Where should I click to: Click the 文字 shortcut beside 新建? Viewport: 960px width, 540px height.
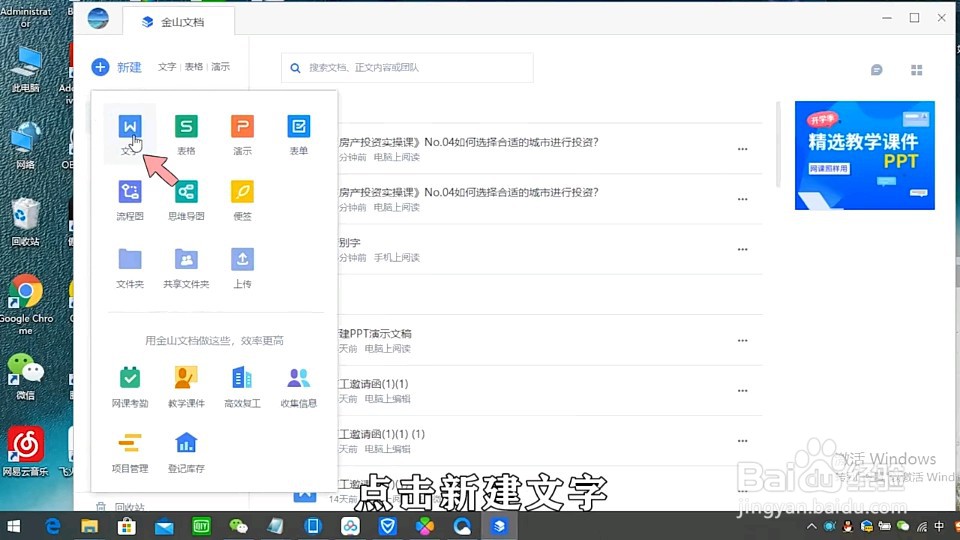(167, 67)
